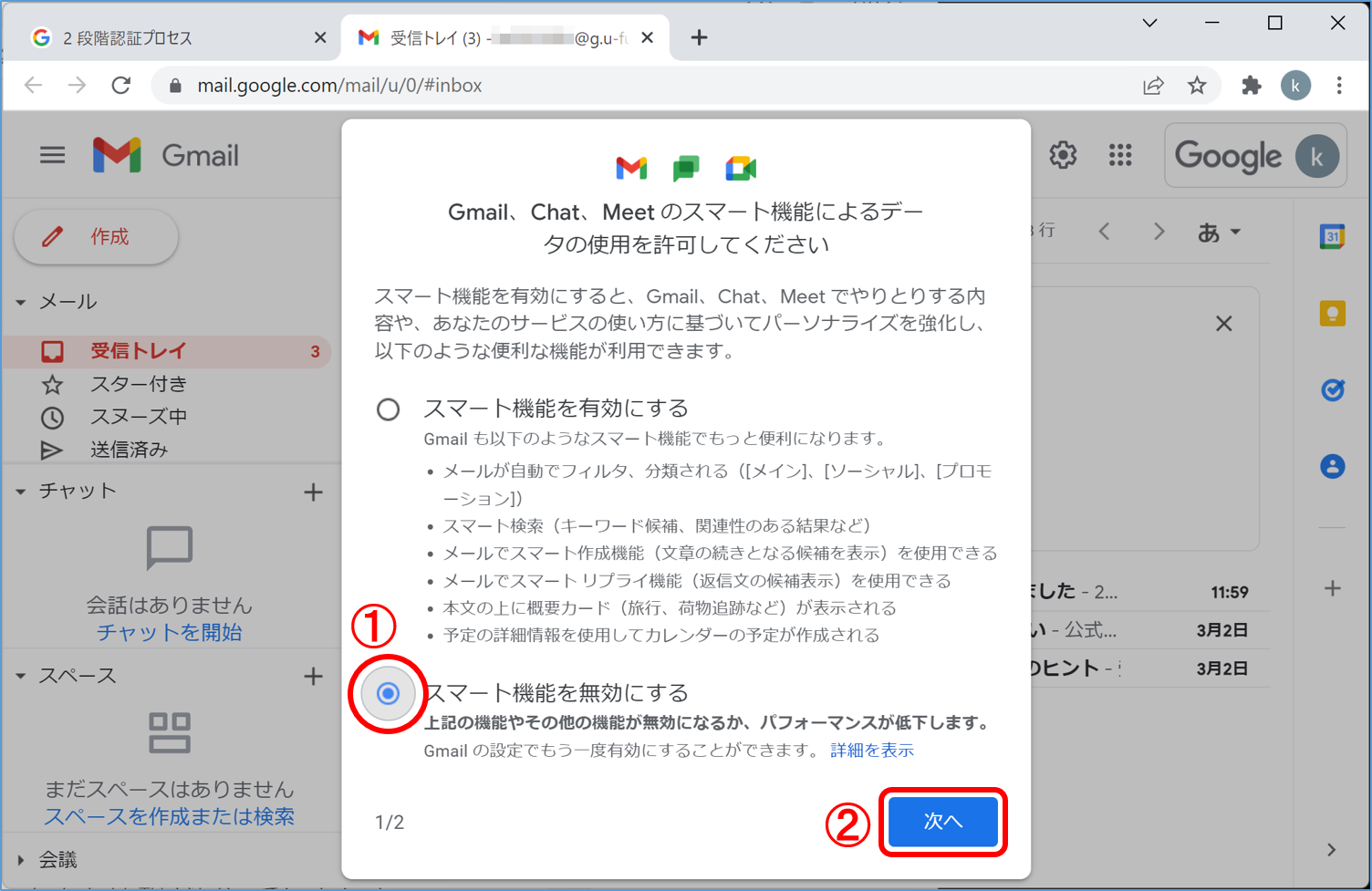This screenshot has width=1372, height=891.
Task: Click the Gmail logo
Action: point(165,155)
